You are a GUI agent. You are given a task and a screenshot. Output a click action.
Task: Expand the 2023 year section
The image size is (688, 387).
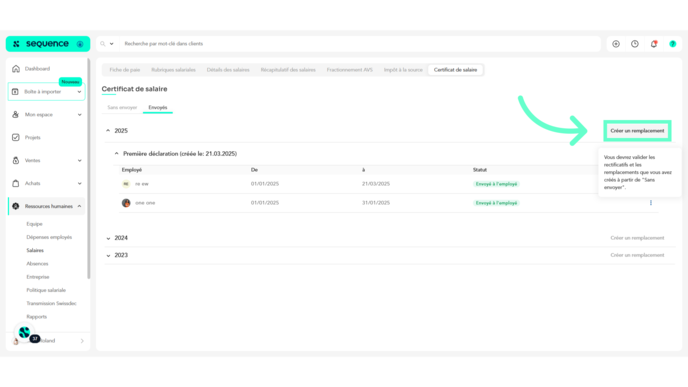coord(108,255)
